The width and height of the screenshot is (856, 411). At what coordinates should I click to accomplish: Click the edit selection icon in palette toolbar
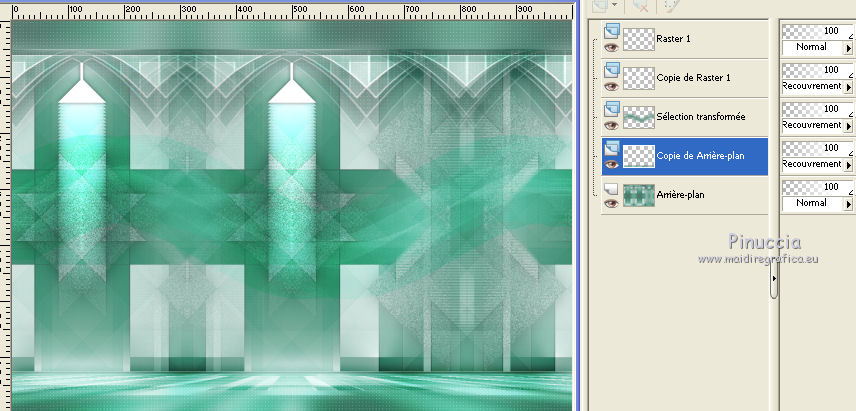point(670,5)
